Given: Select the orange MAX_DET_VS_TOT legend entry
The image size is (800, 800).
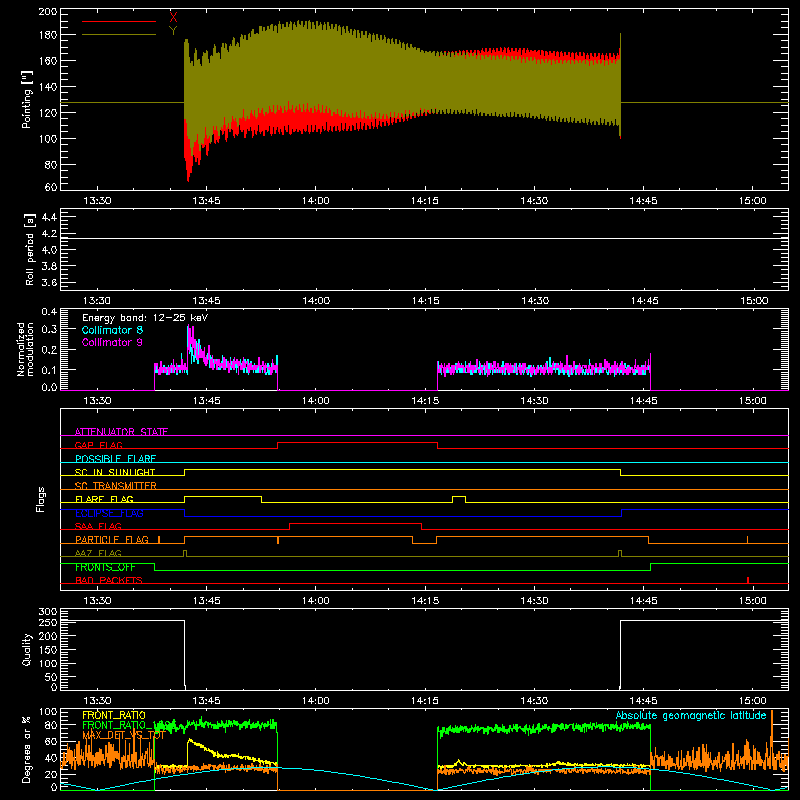Looking at the screenshot, I should (x=123, y=735).
